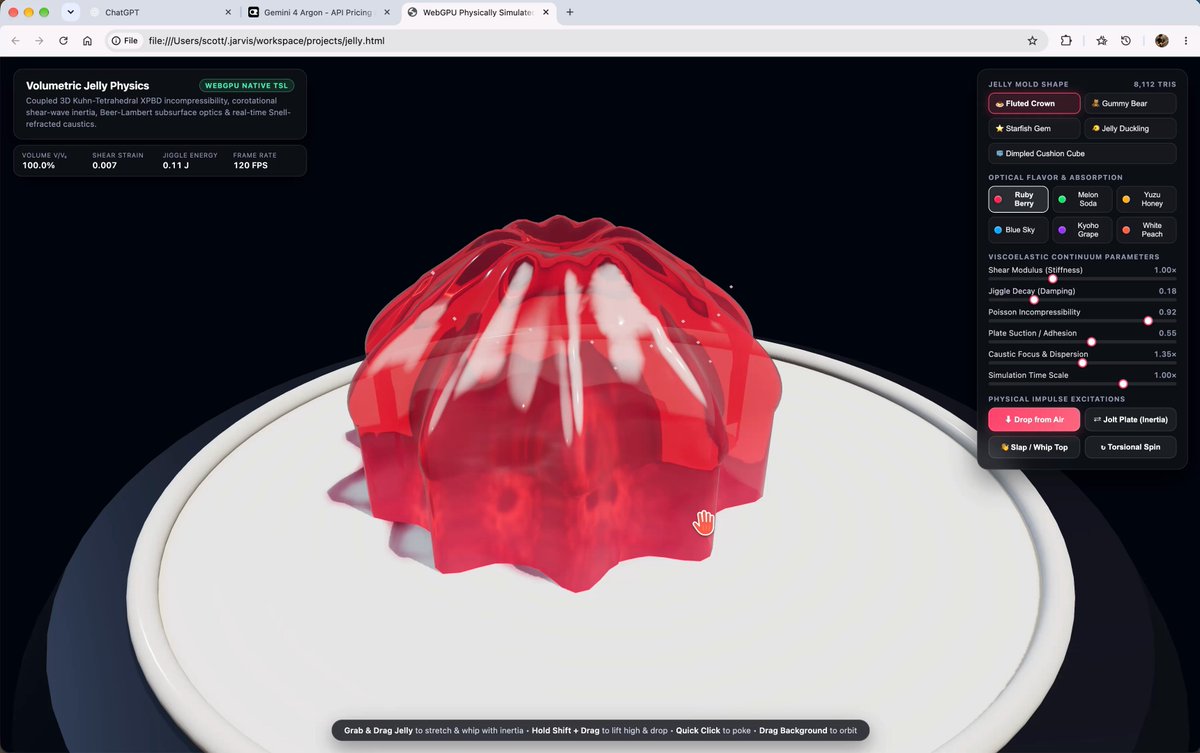Click the 0.11 J jiggle energy value
Viewport: 1200px width, 753px height.
(176, 165)
